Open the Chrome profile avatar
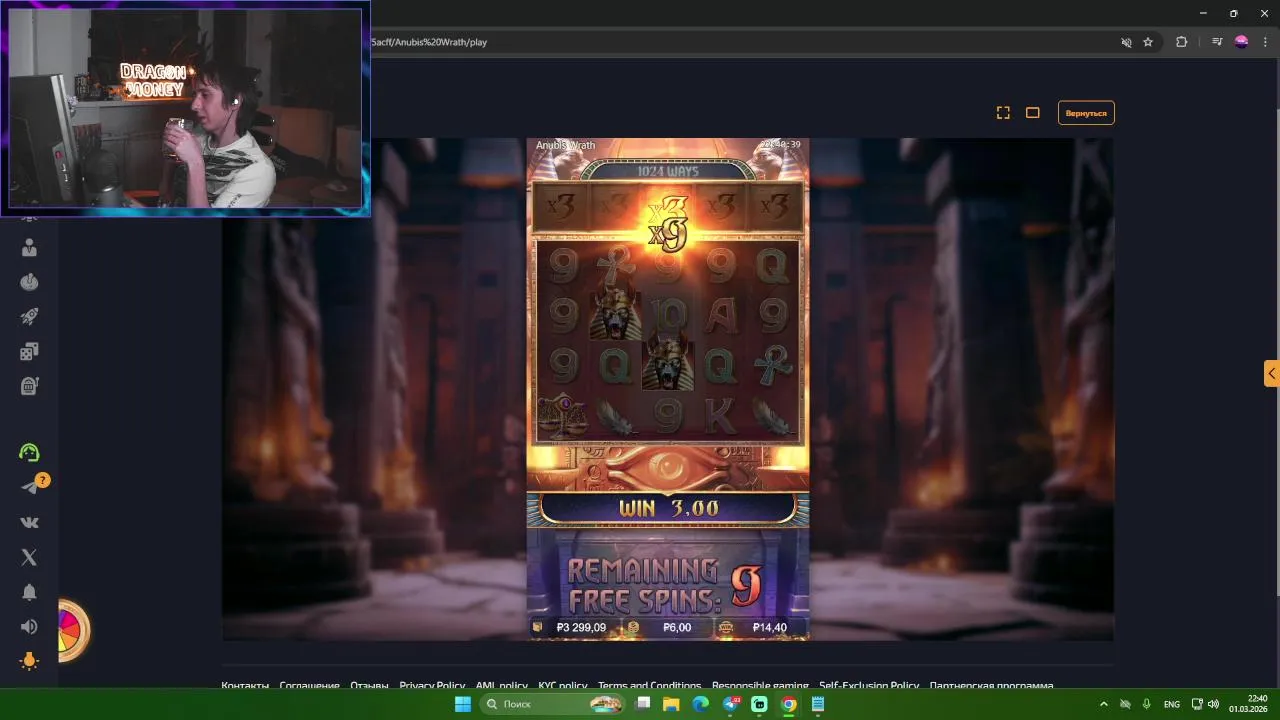 1242,42
